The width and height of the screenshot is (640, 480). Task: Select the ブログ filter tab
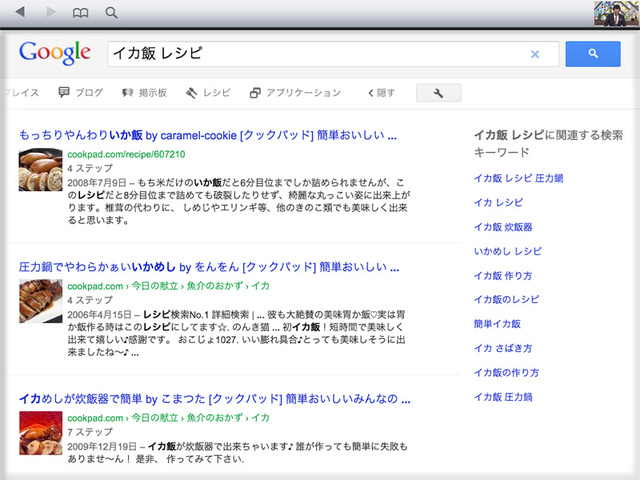pos(81,93)
